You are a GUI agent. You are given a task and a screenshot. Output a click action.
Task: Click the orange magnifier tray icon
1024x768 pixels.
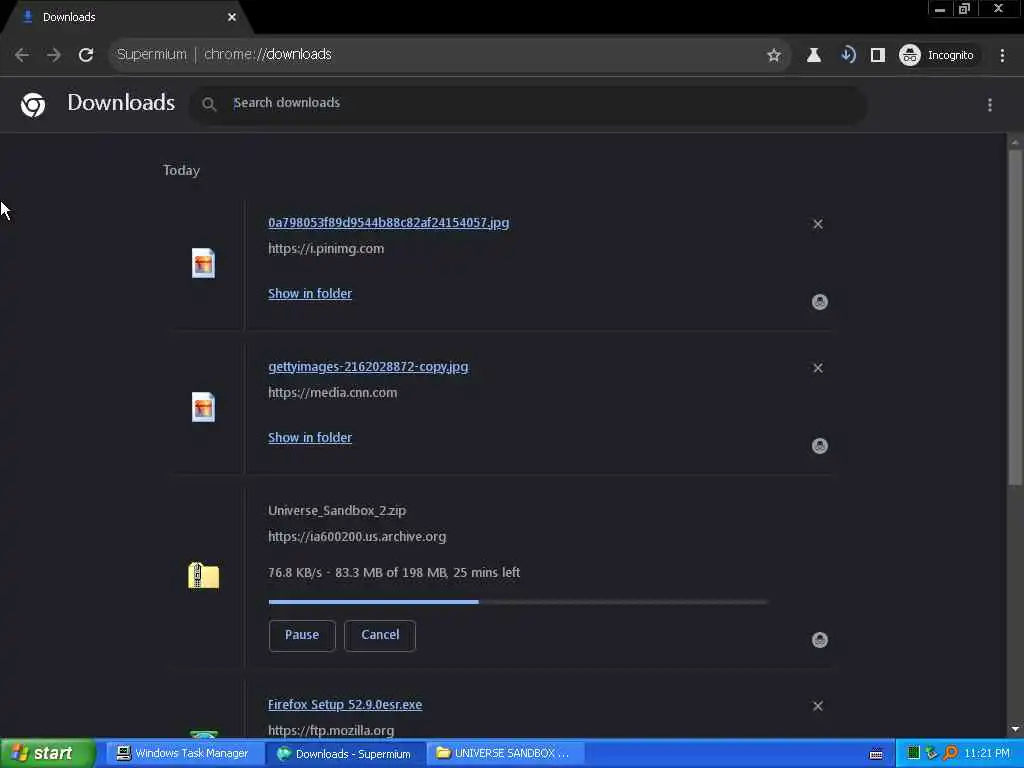tap(951, 754)
